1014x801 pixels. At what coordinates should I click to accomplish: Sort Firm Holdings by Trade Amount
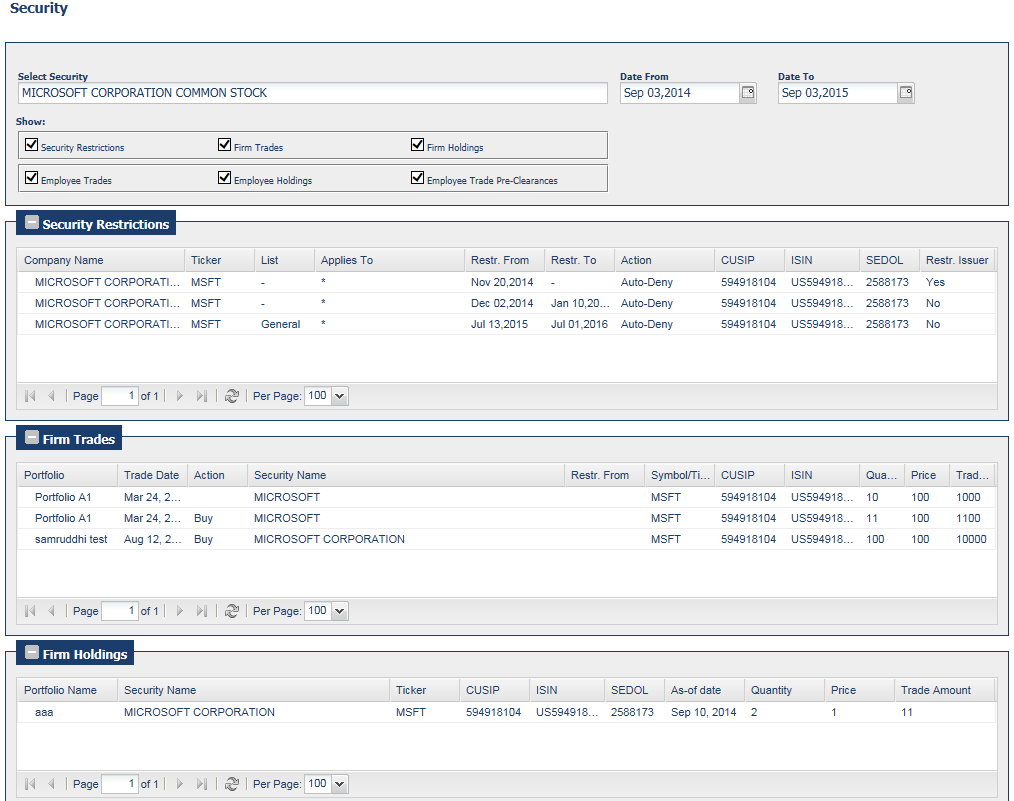[x=944, y=690]
